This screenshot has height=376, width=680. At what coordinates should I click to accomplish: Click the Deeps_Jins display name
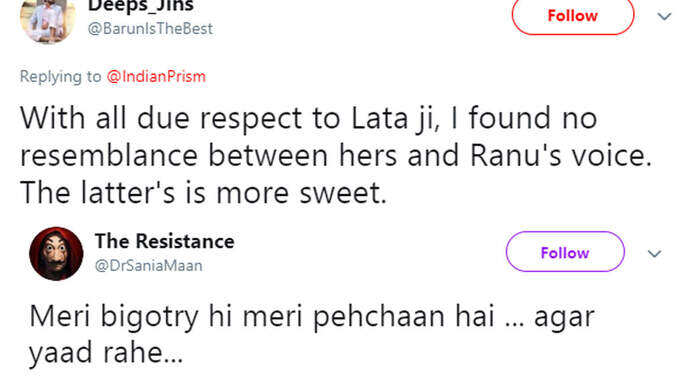tap(141, 6)
